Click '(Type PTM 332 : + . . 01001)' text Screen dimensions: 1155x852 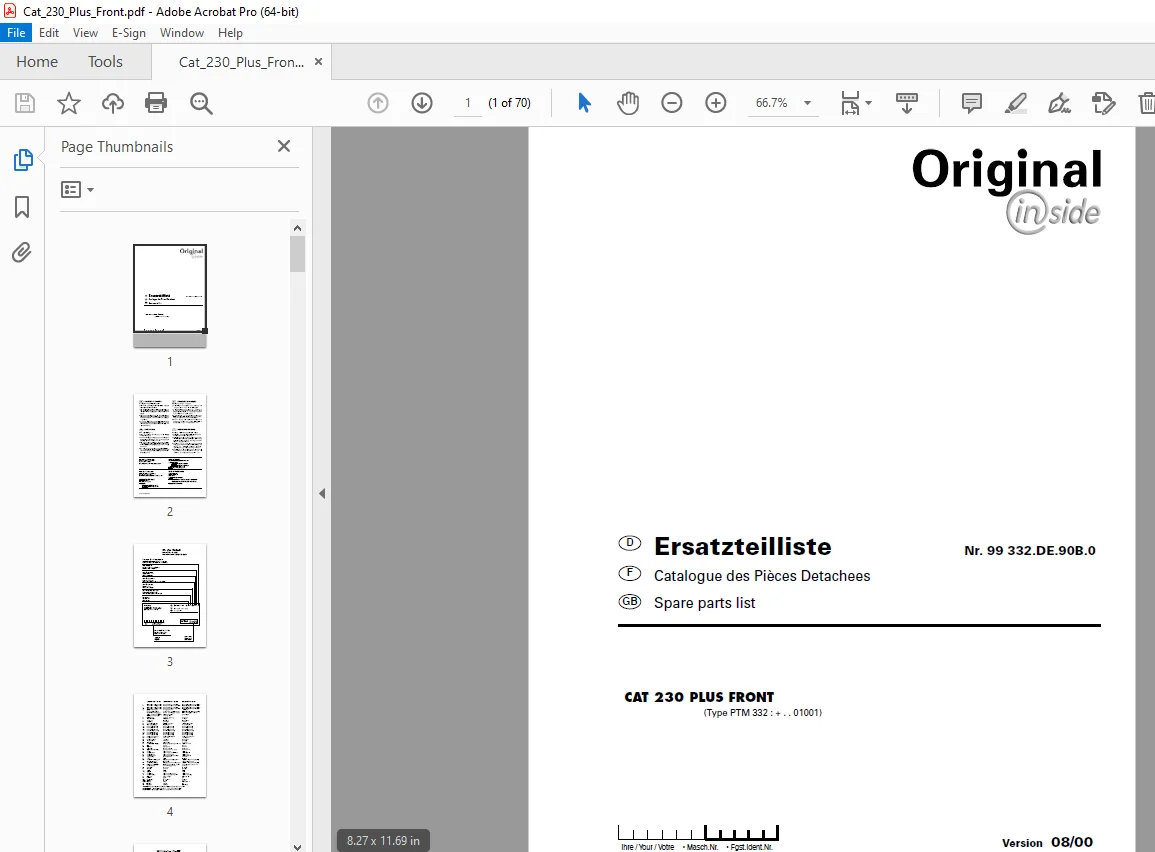(762, 713)
